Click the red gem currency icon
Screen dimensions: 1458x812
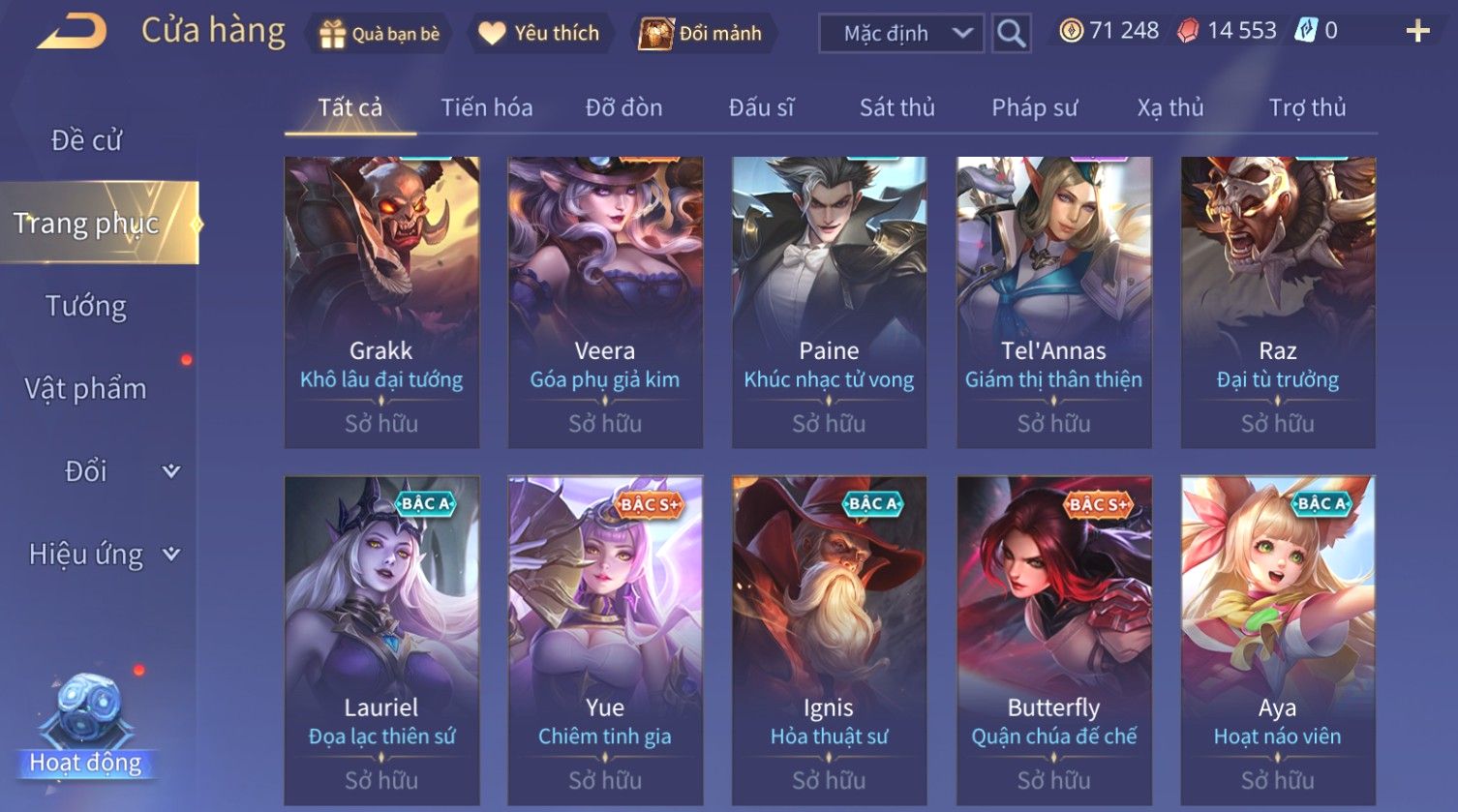coord(1188,32)
